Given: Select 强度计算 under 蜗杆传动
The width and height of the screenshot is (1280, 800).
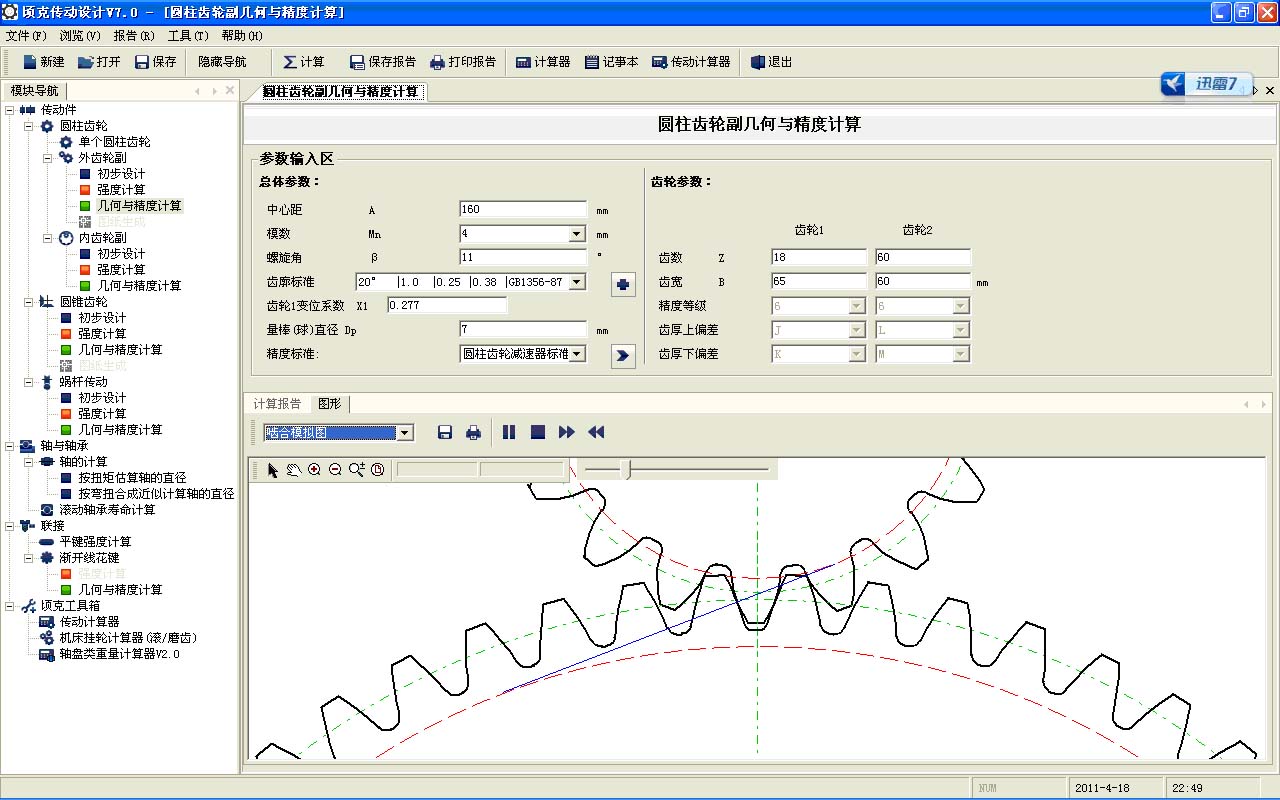Looking at the screenshot, I should pyautogui.click(x=102, y=414).
